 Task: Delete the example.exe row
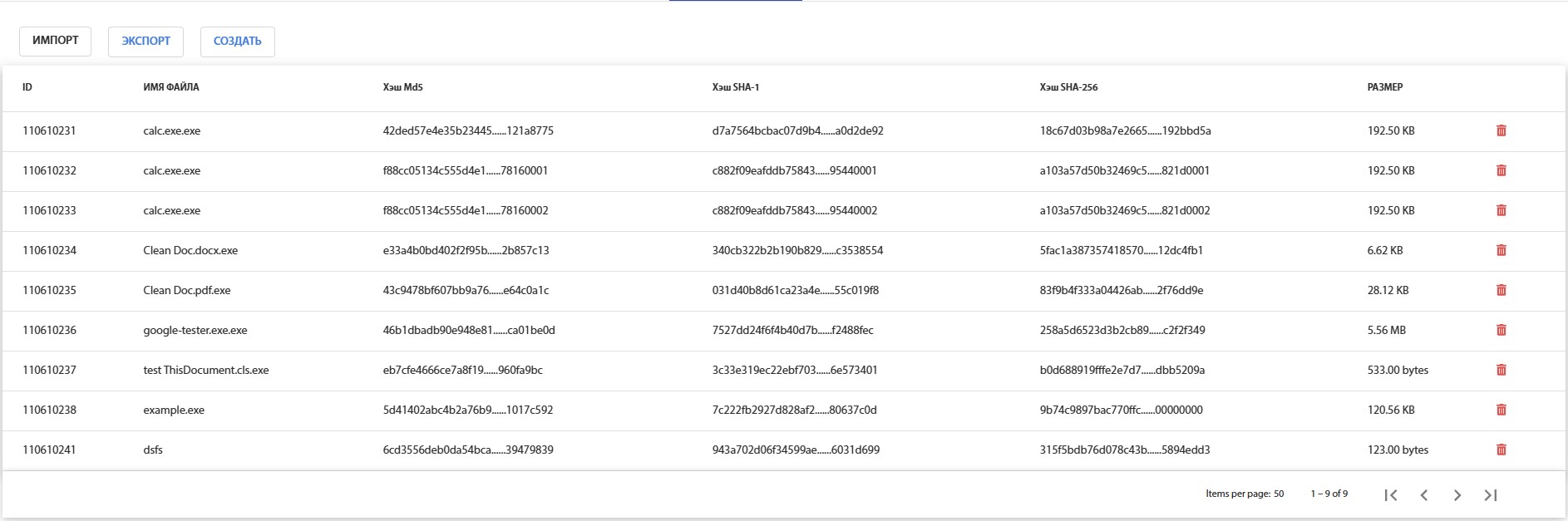1501,410
